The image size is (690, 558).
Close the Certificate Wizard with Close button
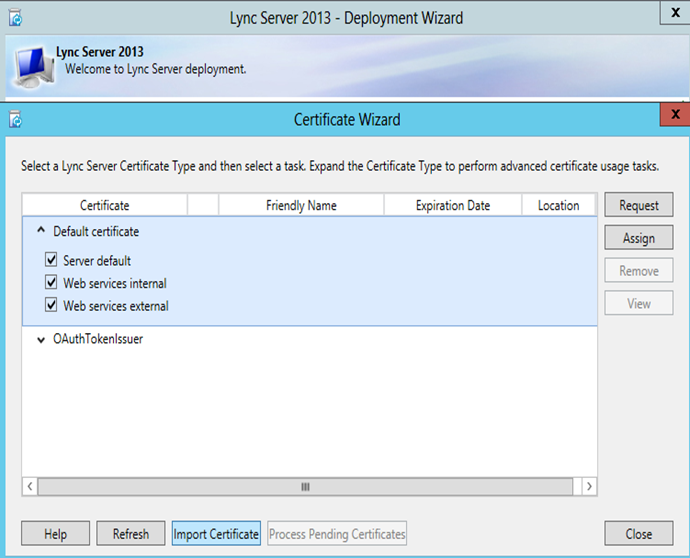point(639,533)
